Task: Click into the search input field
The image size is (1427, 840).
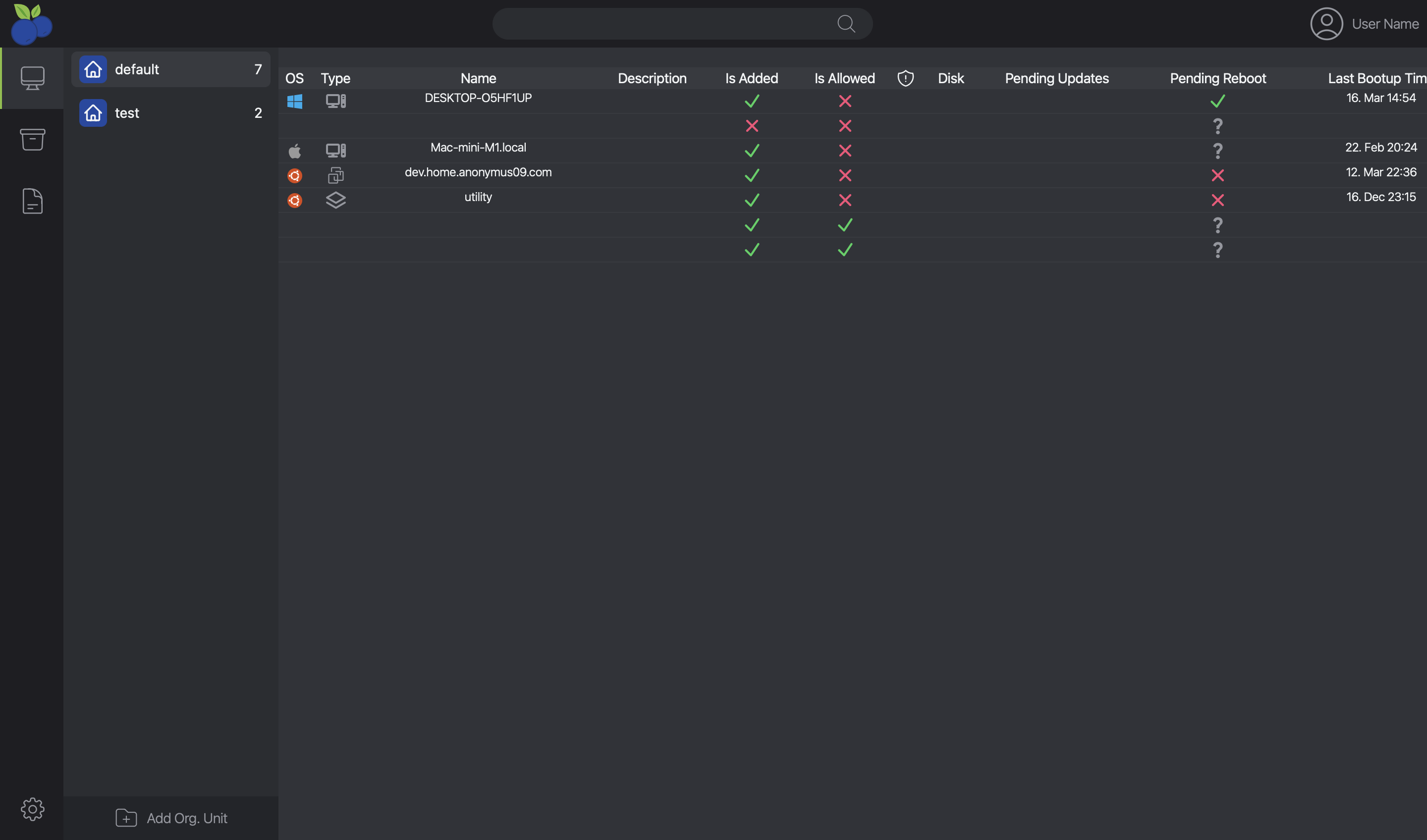Action: 662,24
